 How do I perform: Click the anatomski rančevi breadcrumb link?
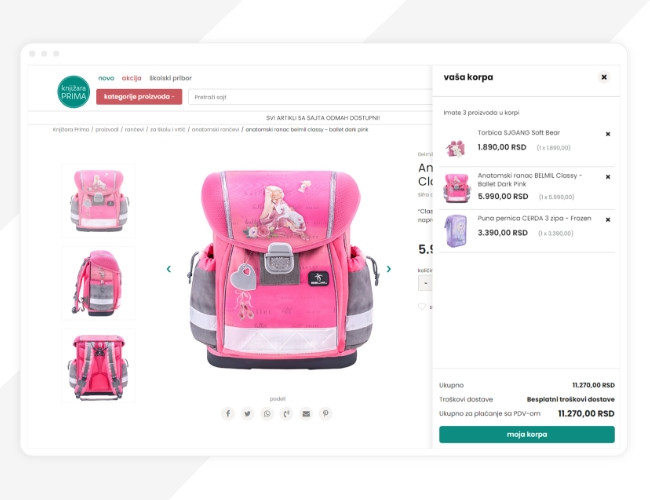(215, 129)
